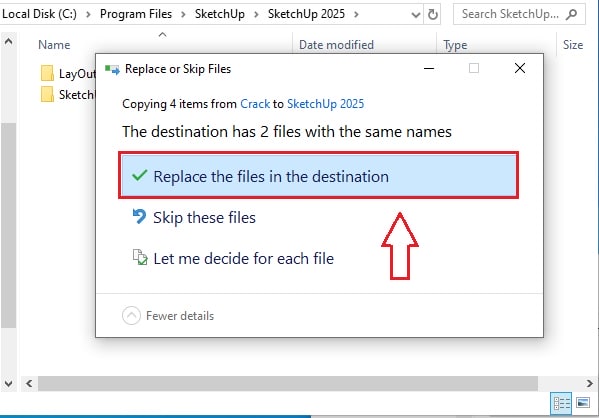This screenshot has width=599, height=418.
Task: Go to Local Disk (C:) breadcrumb
Action: [x=39, y=14]
